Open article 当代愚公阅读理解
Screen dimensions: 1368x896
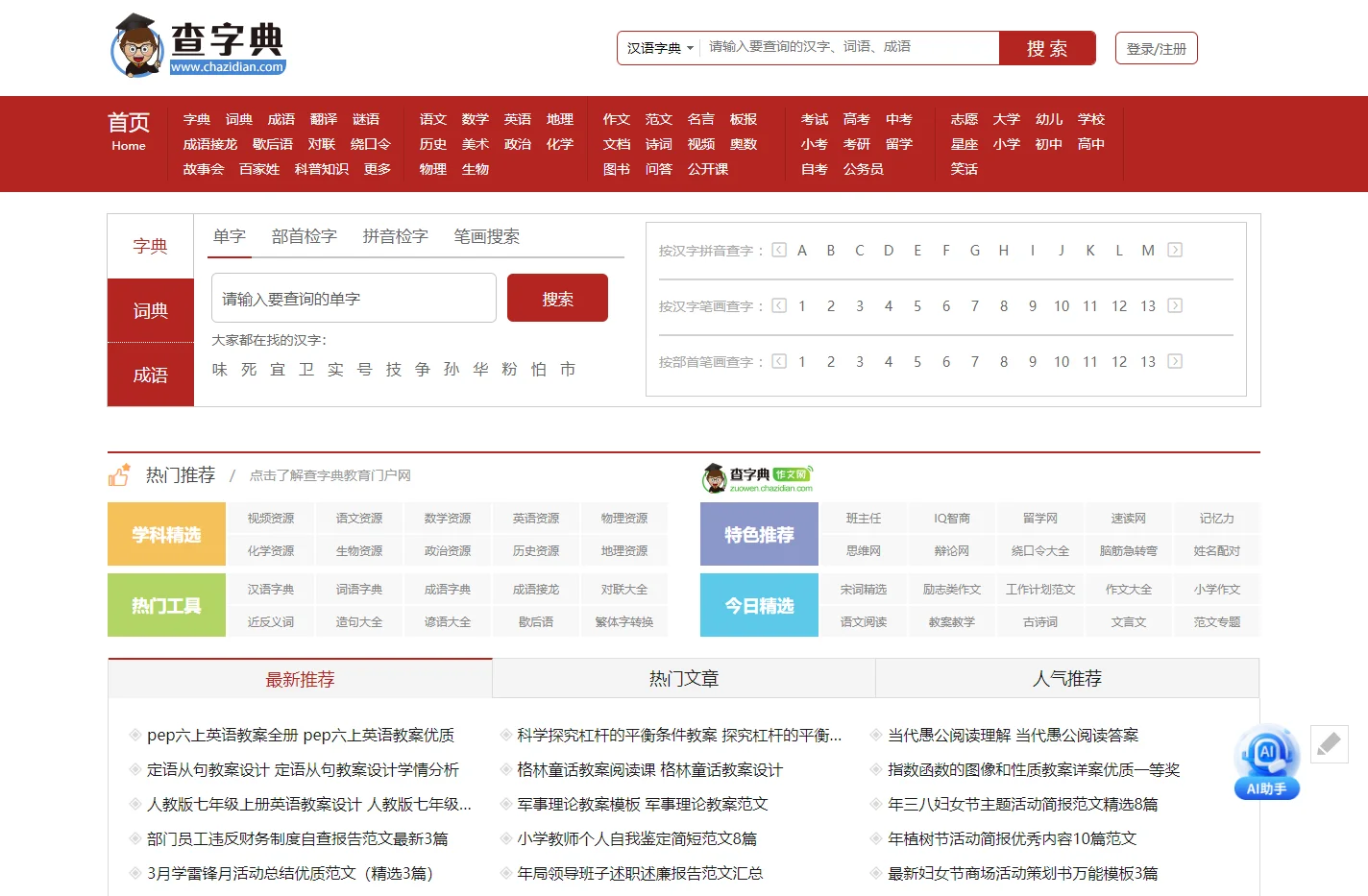(1014, 736)
